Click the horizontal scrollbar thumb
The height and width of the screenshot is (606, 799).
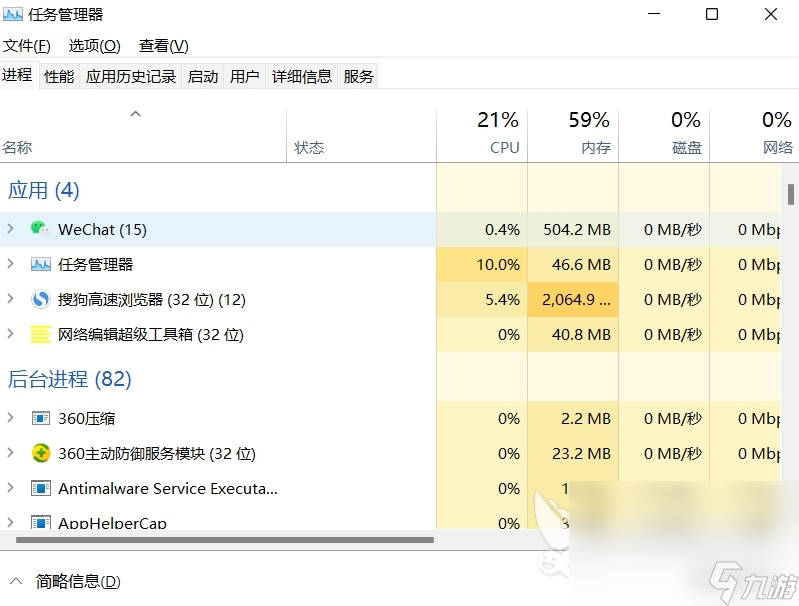pos(225,540)
